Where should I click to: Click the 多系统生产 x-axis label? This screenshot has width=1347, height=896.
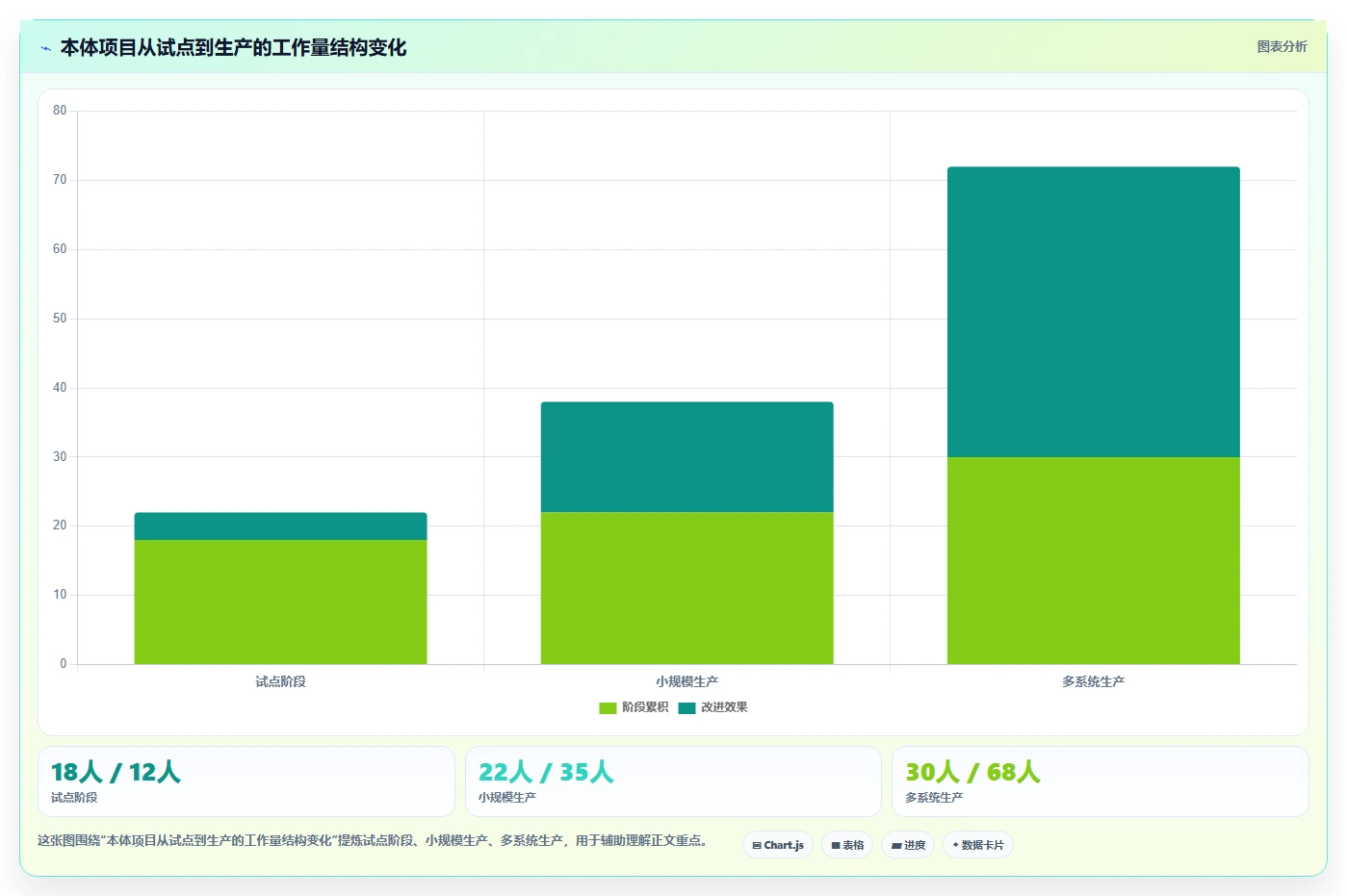[x=1094, y=681]
